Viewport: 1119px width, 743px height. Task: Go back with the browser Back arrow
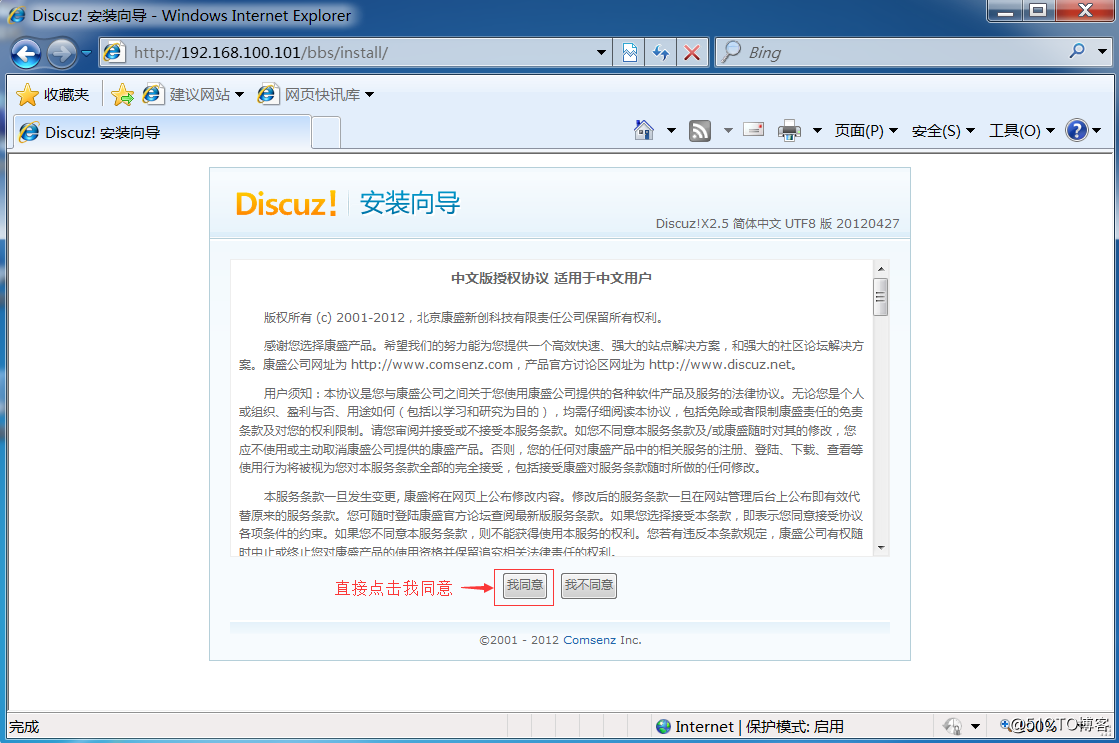point(26,54)
